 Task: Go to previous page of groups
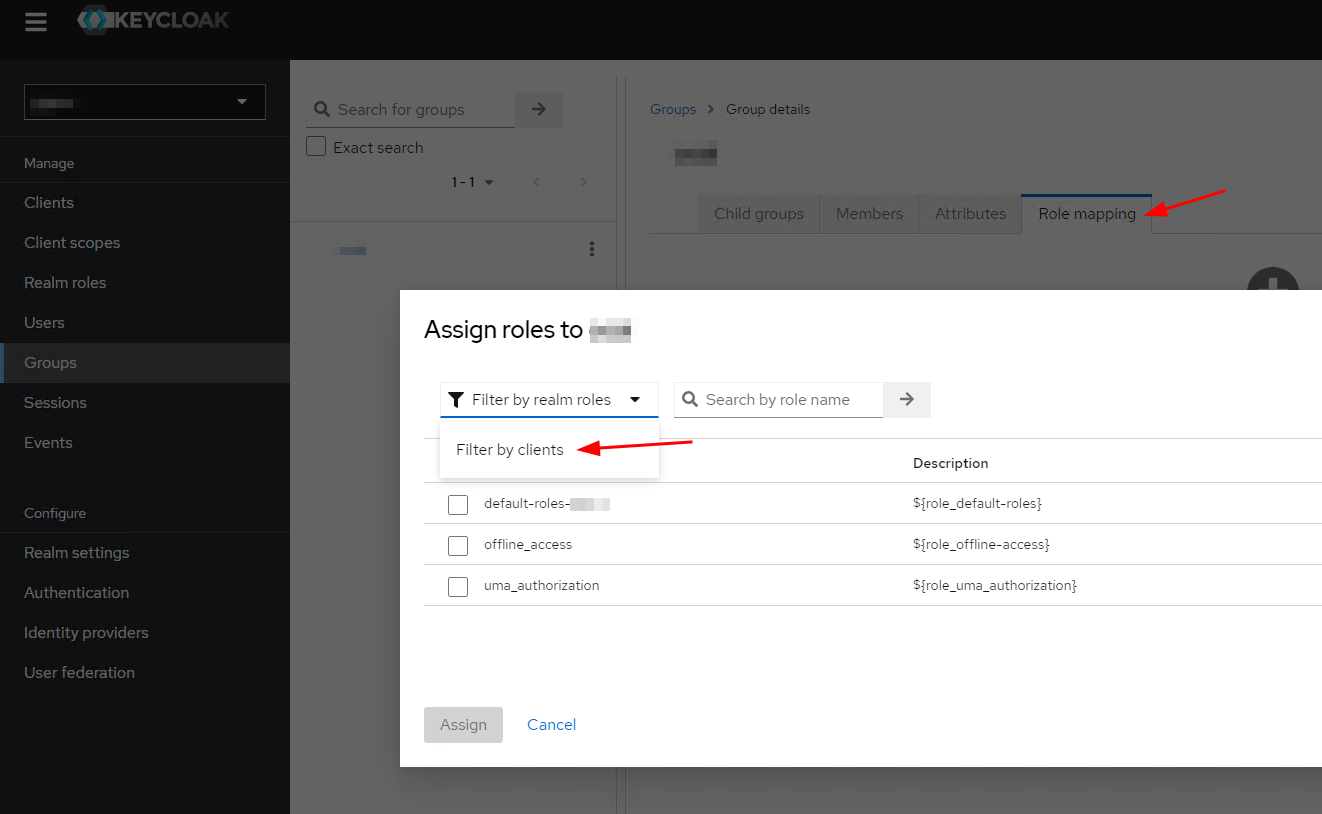(x=536, y=182)
